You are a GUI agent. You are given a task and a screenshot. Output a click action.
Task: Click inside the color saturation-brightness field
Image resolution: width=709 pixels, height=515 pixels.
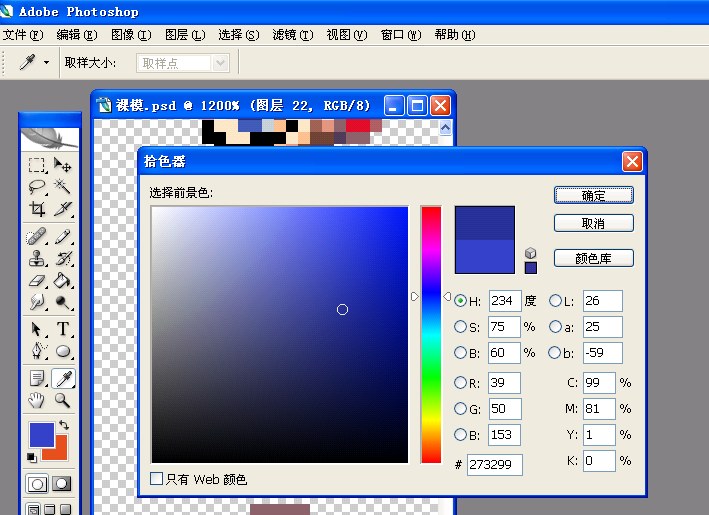(x=280, y=335)
